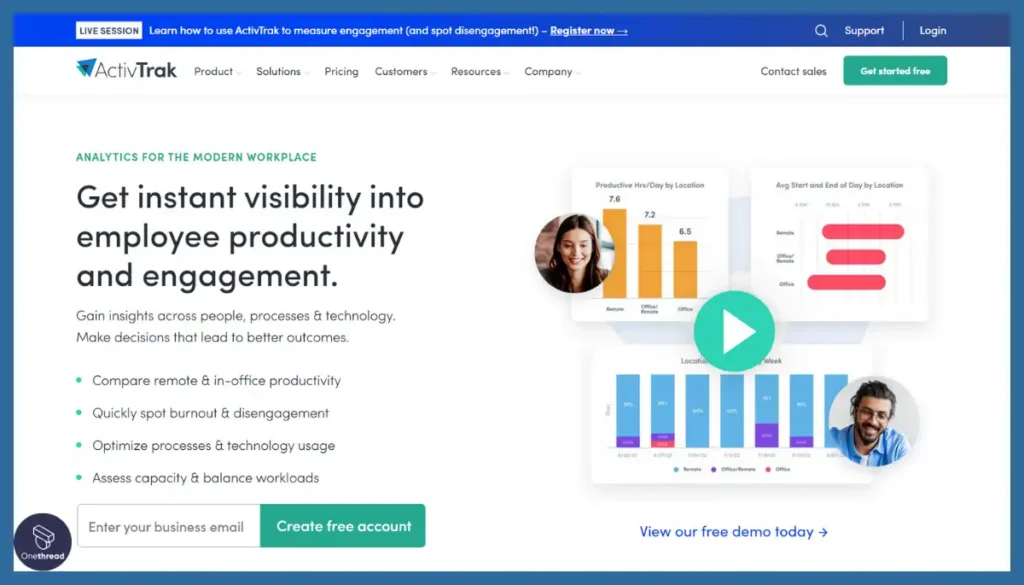Screen dimensions: 1024x585
Task: Expand the Product dropdown menu
Action: click(217, 71)
